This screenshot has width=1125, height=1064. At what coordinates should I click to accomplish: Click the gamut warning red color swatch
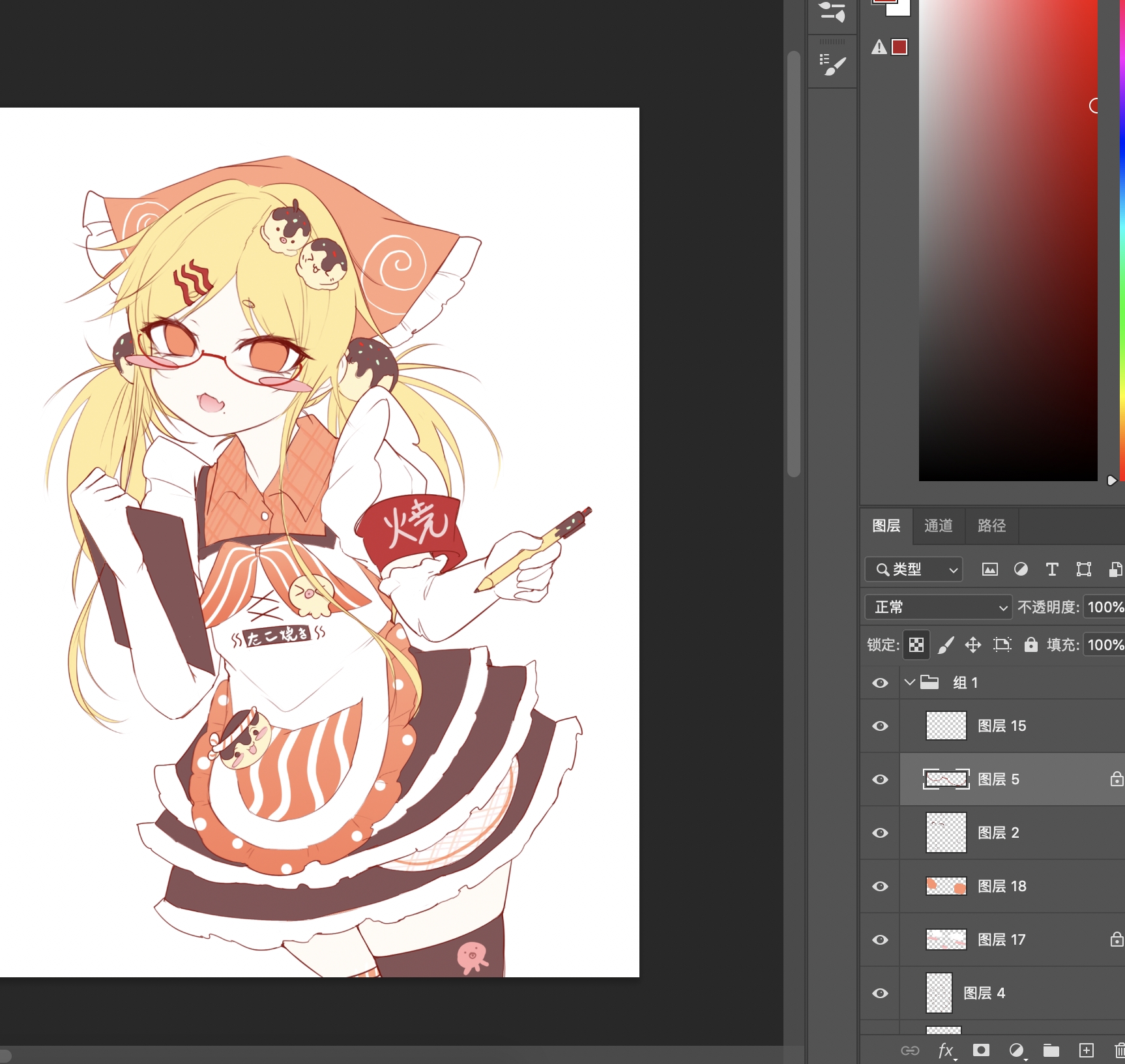[899, 47]
